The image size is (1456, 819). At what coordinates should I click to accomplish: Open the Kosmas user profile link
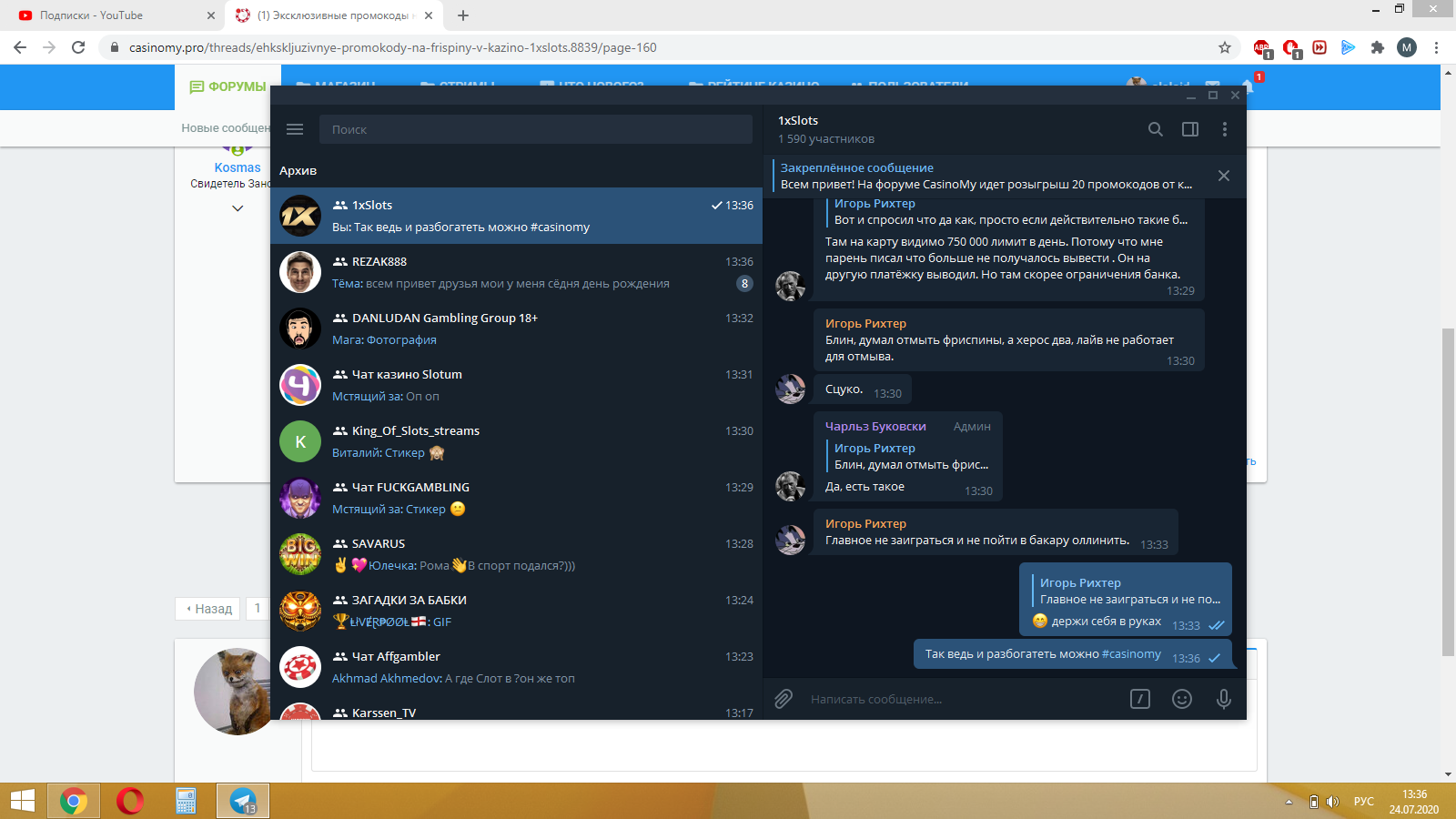[238, 167]
